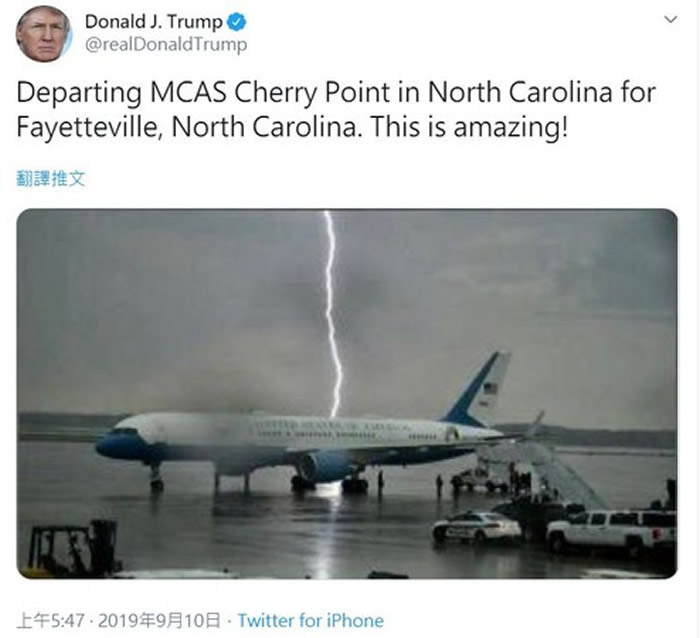Click the police car in the photo
This screenshot has width=700, height=638.
click(x=476, y=526)
